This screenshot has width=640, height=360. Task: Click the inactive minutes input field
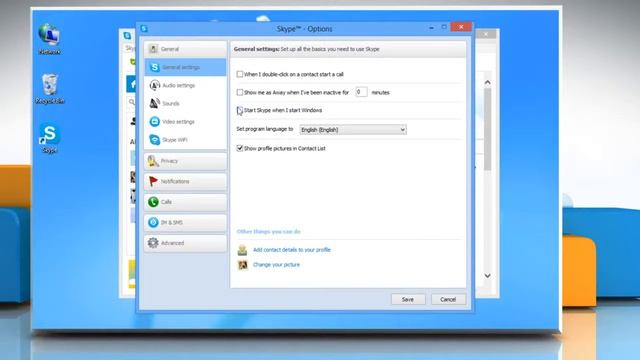361,92
